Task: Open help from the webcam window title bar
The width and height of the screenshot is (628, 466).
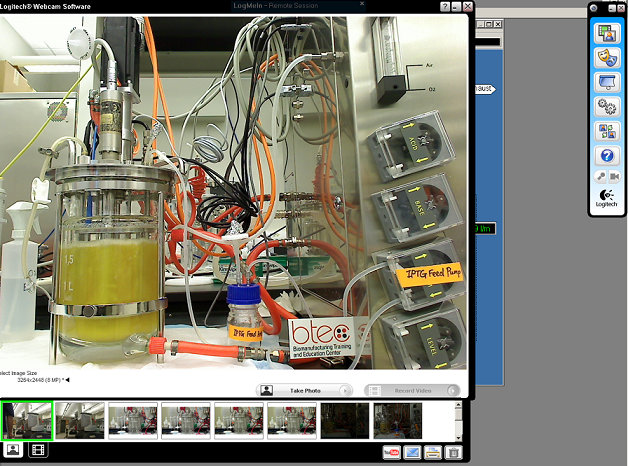Action: pos(445,7)
